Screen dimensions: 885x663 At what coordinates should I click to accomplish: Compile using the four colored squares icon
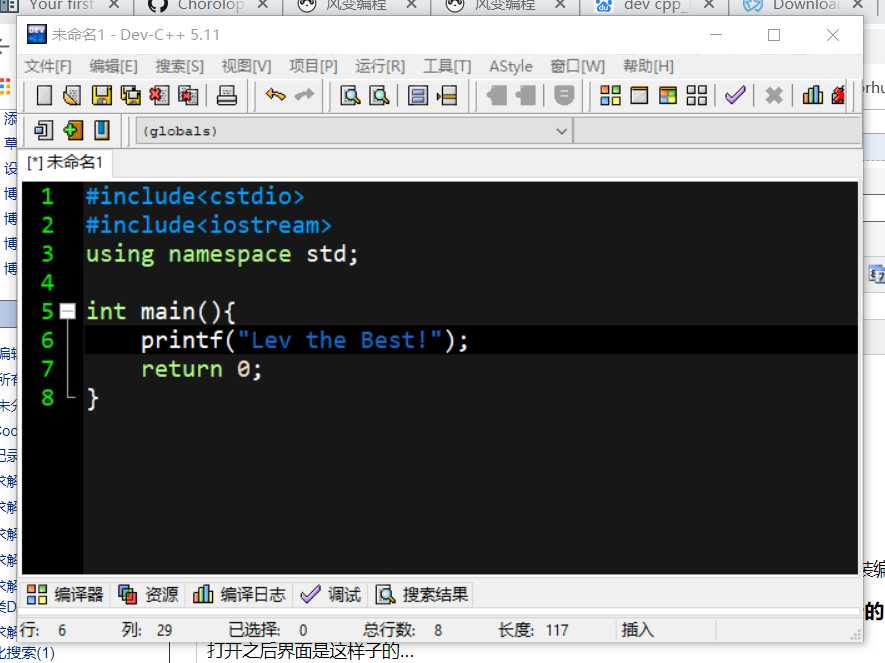[x=610, y=95]
